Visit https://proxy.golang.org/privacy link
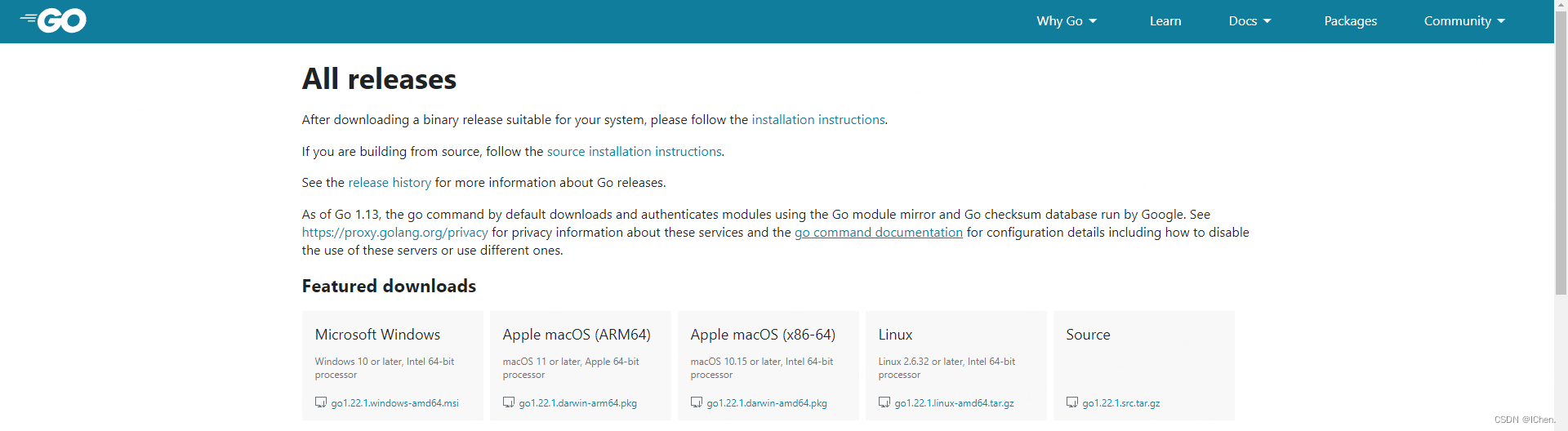Screen dimensions: 1568x431 pos(394,233)
